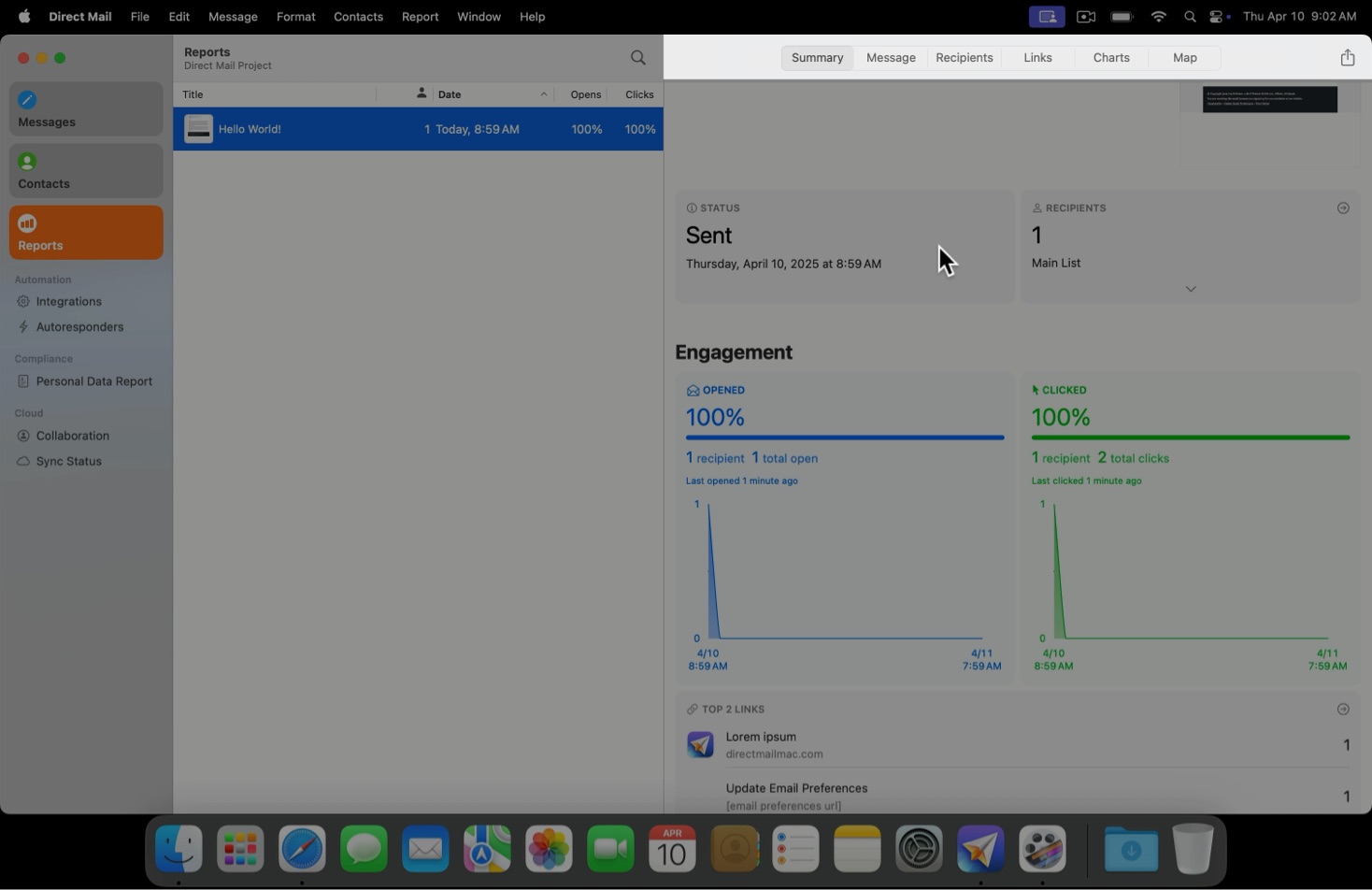The height and width of the screenshot is (890, 1372).
Task: Switch to the Map tab
Action: (x=1184, y=58)
